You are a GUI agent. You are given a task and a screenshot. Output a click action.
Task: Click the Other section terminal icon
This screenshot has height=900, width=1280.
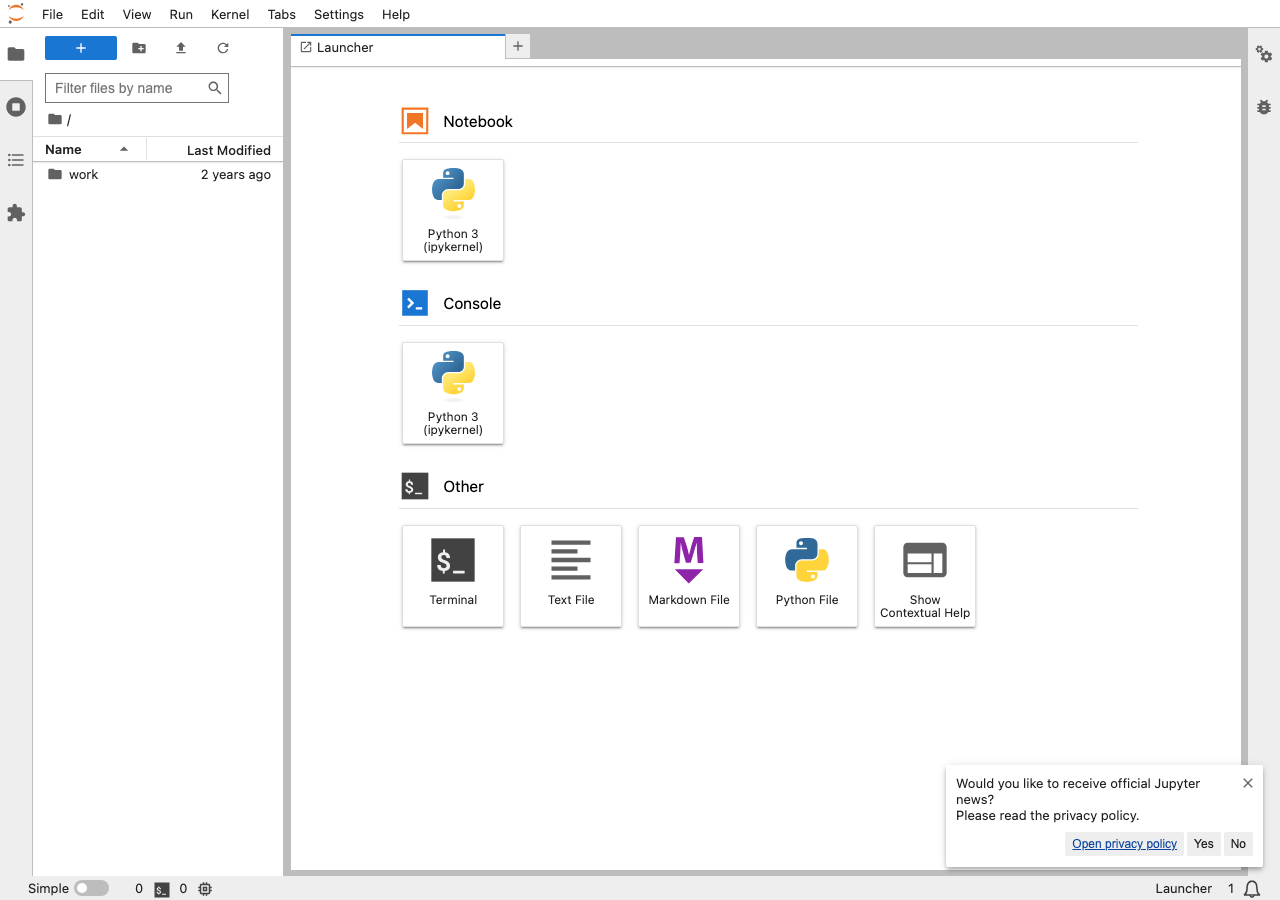[x=415, y=486]
